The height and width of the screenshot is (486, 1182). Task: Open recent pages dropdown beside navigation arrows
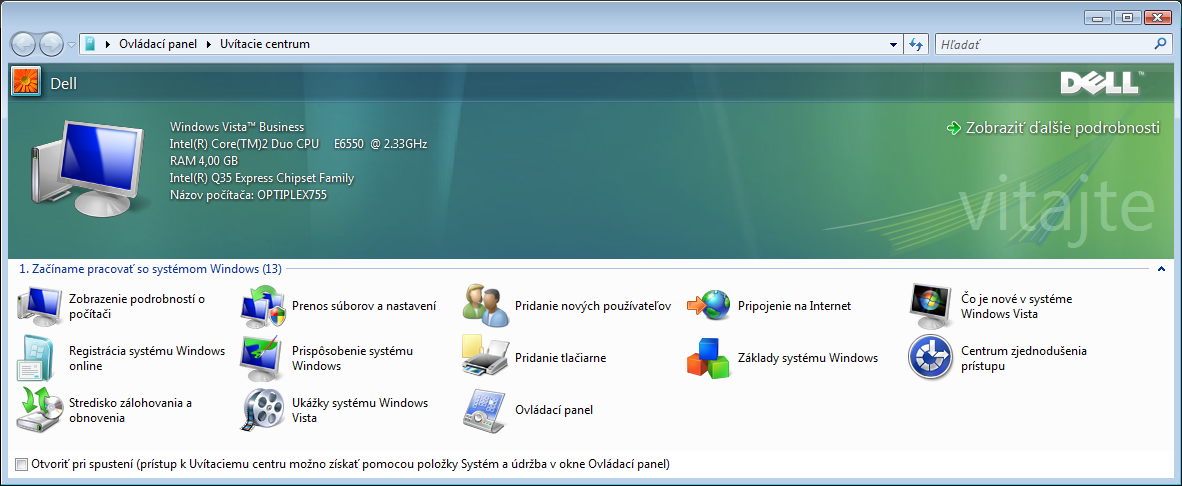click(72, 44)
